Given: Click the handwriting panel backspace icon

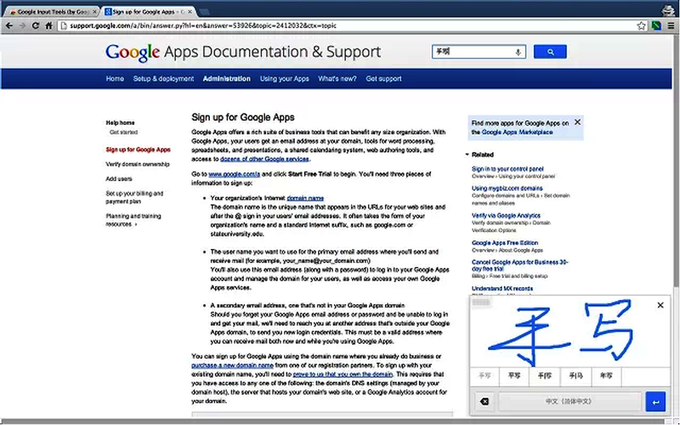Looking at the screenshot, I should coord(484,402).
